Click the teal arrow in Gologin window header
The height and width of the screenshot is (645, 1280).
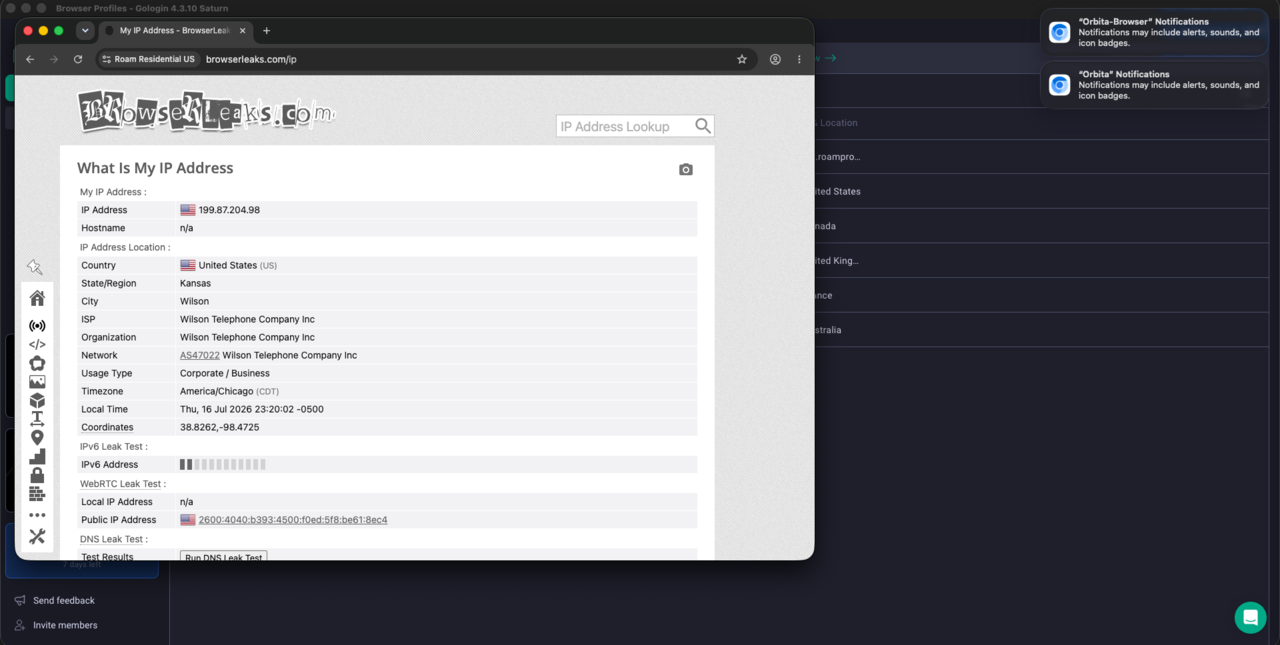coord(830,58)
